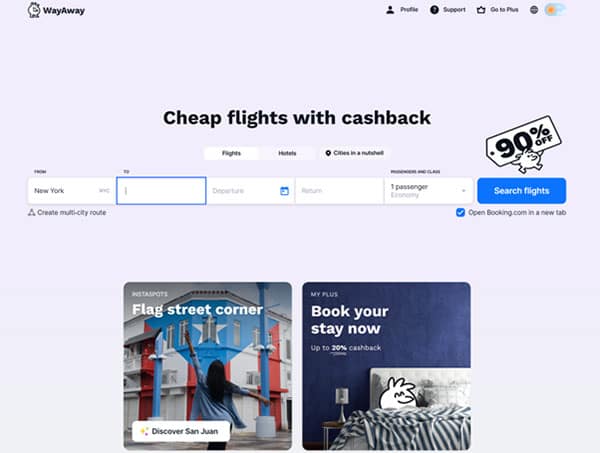Open the globe language selector

tap(534, 10)
